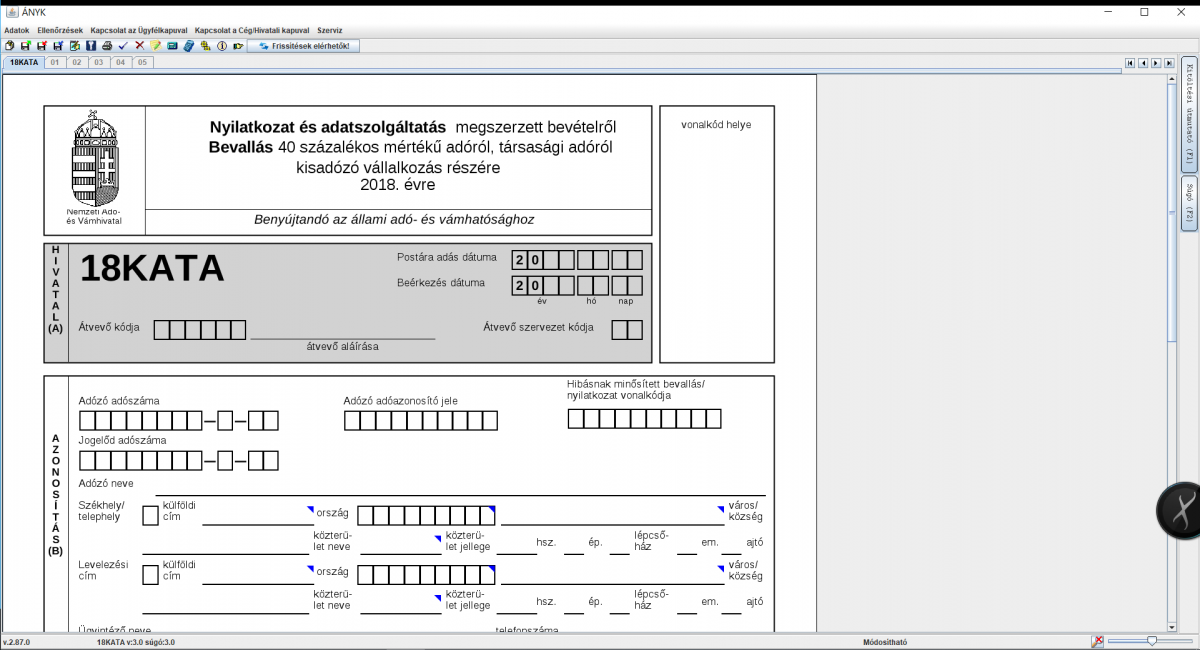Click the Postára adás dátuma boxes

click(577, 260)
